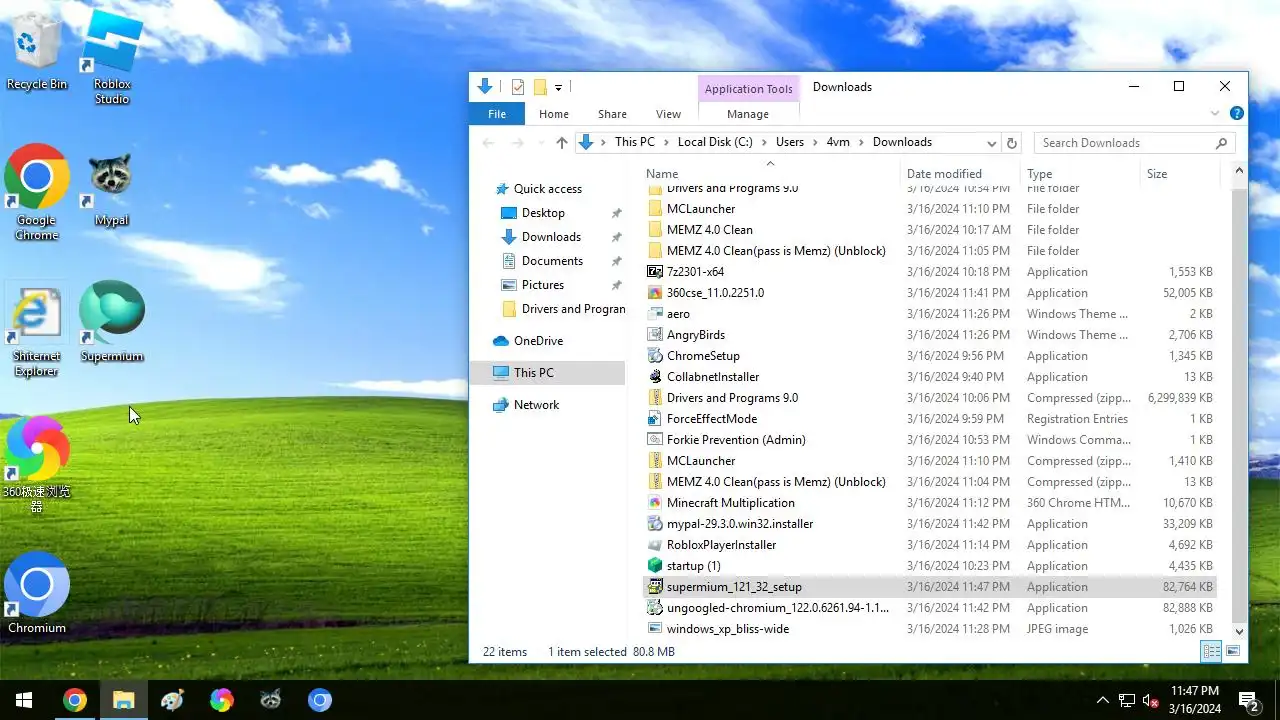Select Desktop in Quick access
Image resolution: width=1280 pixels, height=720 pixels.
pyautogui.click(x=543, y=213)
